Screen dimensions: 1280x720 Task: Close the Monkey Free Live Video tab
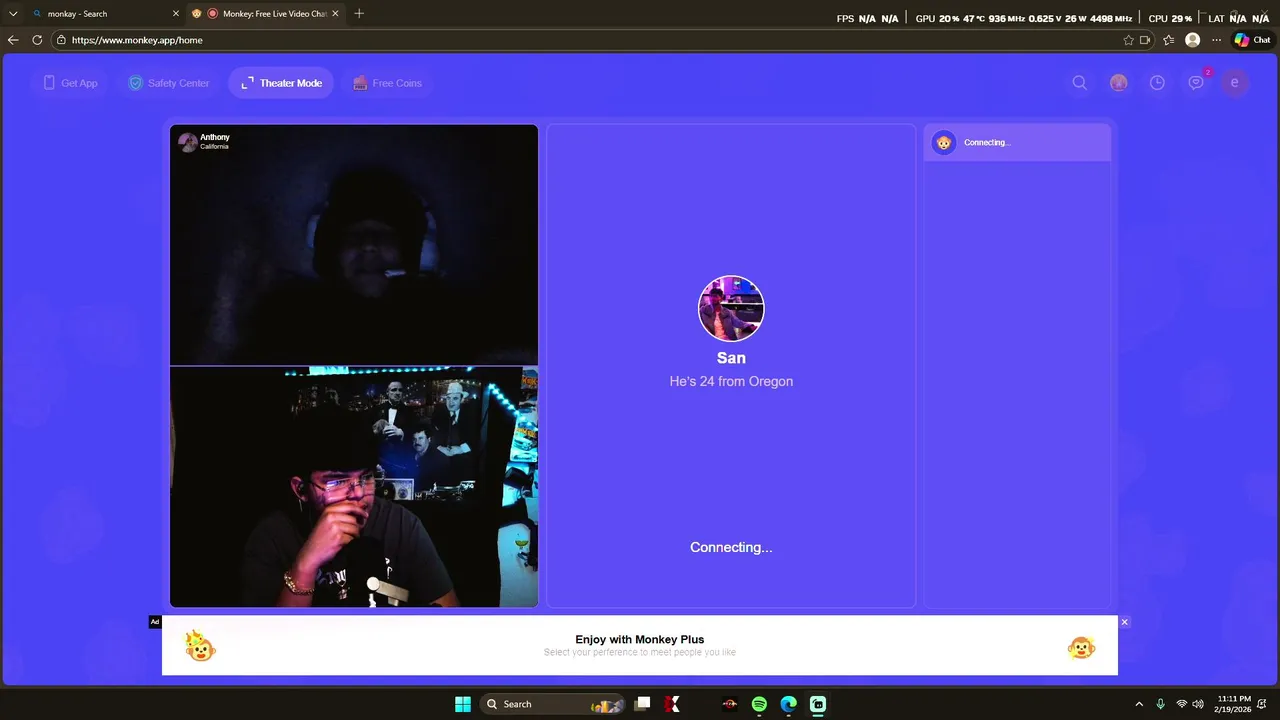tap(335, 14)
